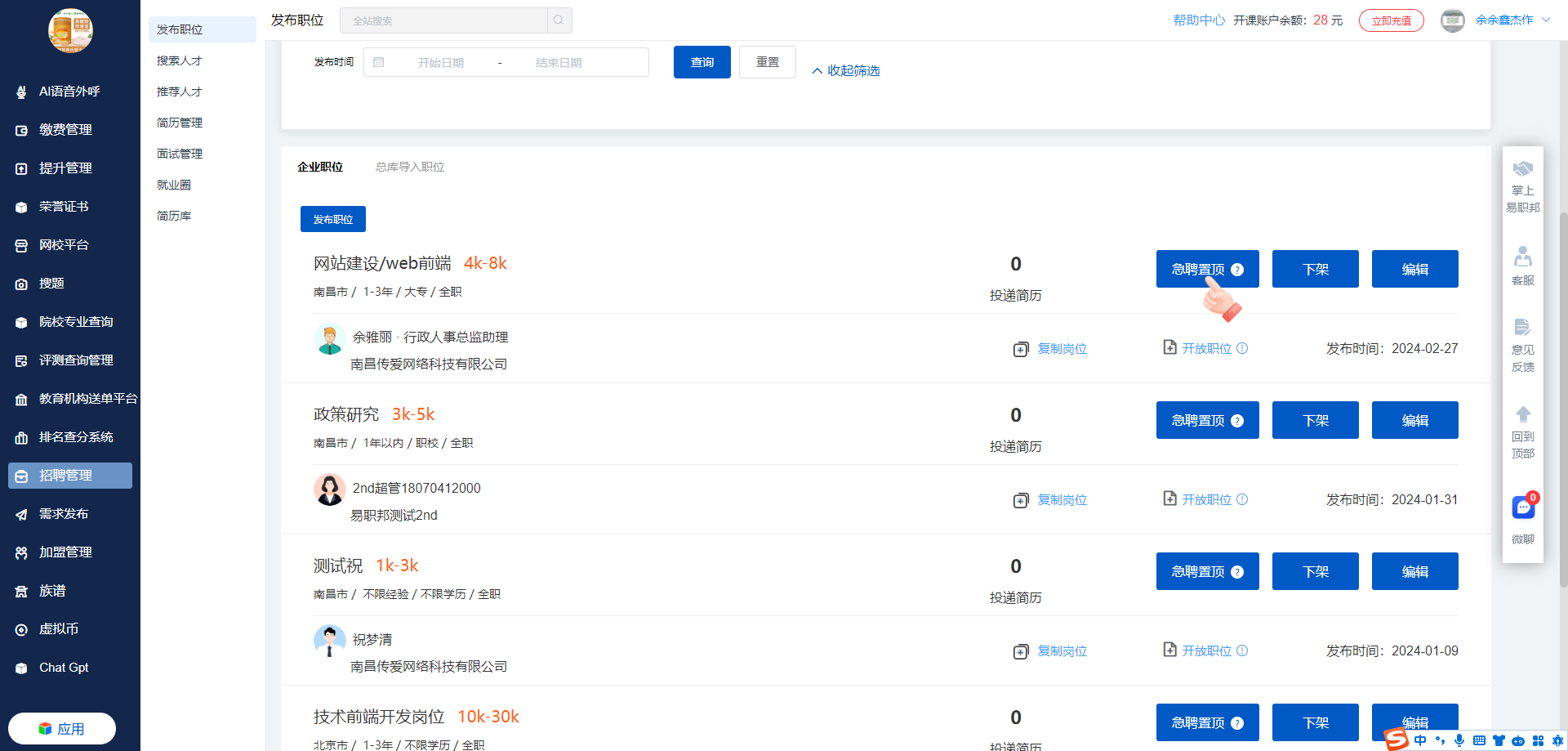Click 下架 for 测试祝 job

pos(1315,571)
